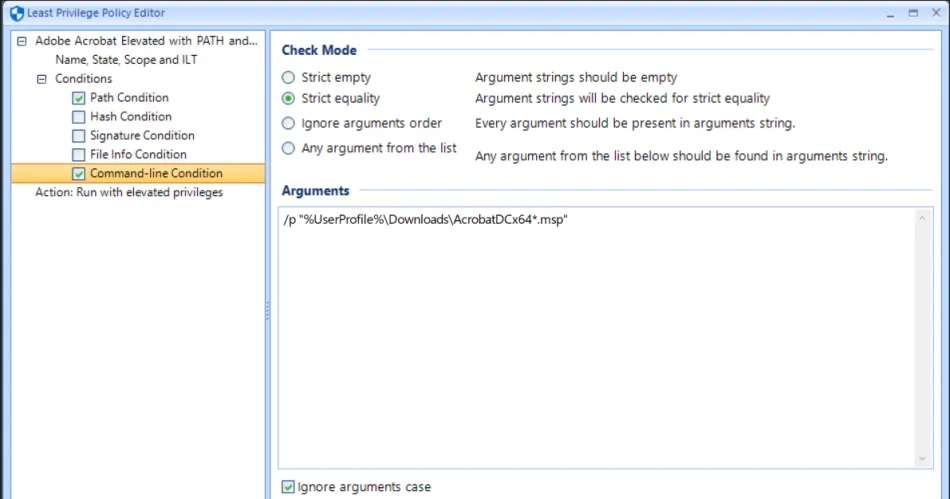Click the shield icon in title bar
Image resolution: width=950 pixels, height=499 pixels.
coord(16,13)
